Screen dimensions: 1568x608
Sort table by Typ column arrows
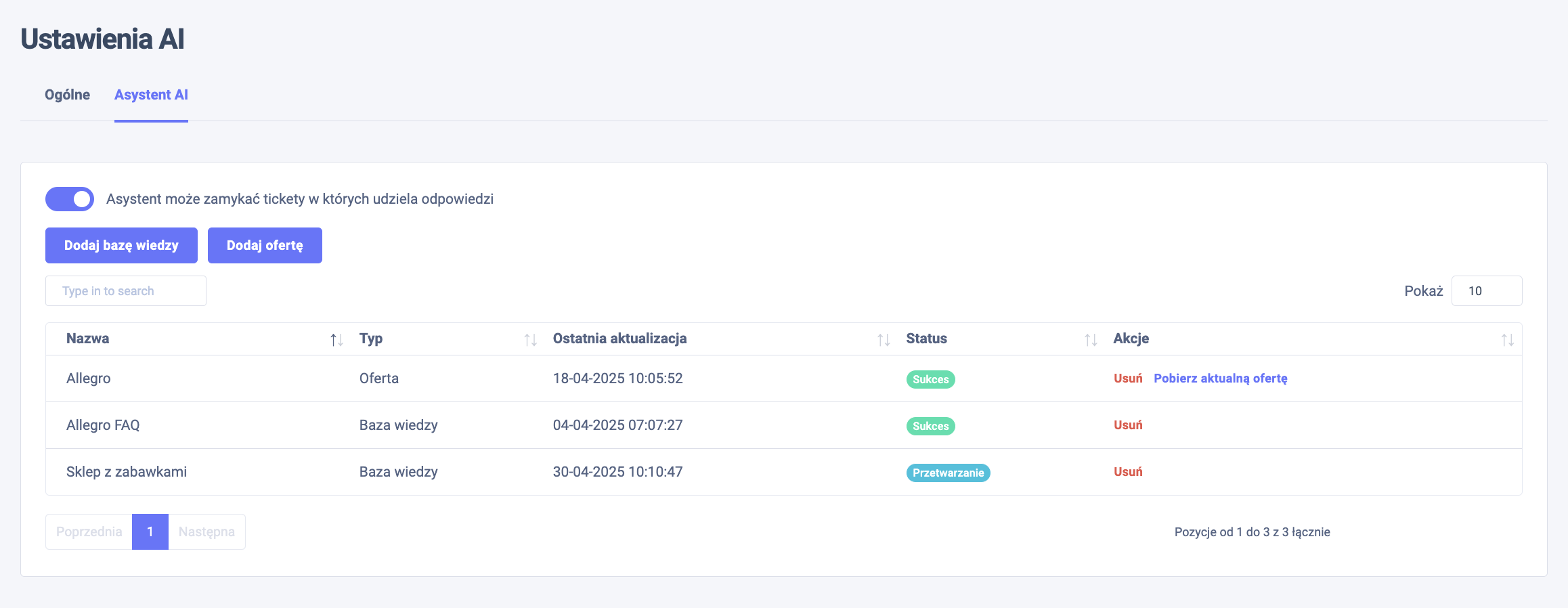(530, 340)
